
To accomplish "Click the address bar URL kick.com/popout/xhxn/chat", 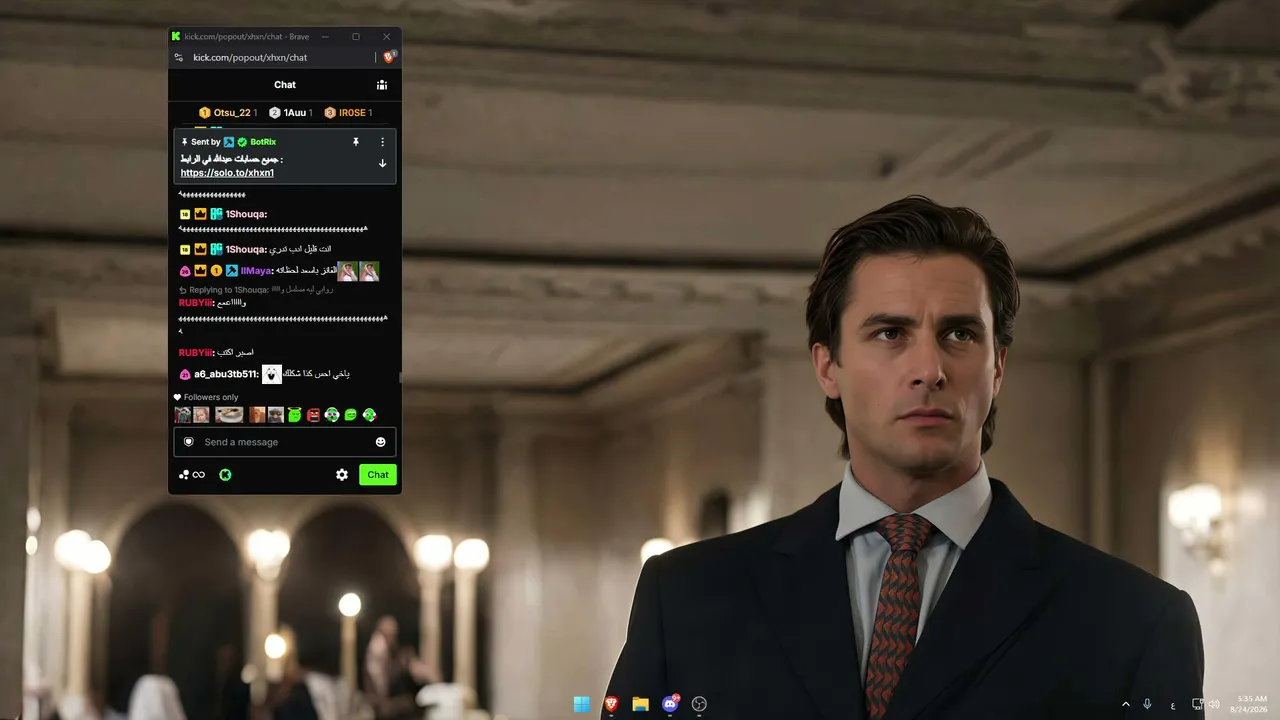I will coord(250,57).
